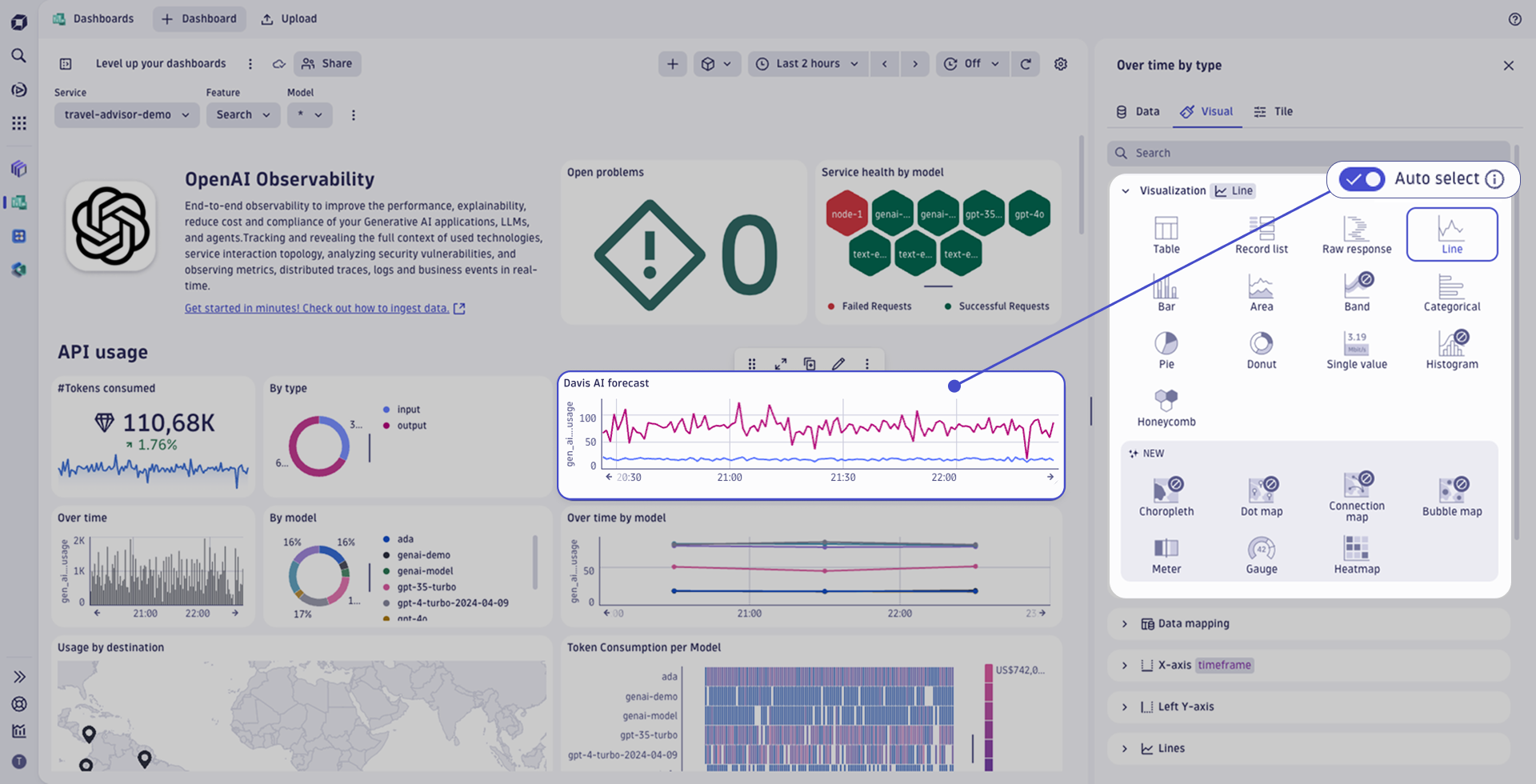Open dashboard settings via the gear icon
The width and height of the screenshot is (1536, 784).
(x=1061, y=63)
